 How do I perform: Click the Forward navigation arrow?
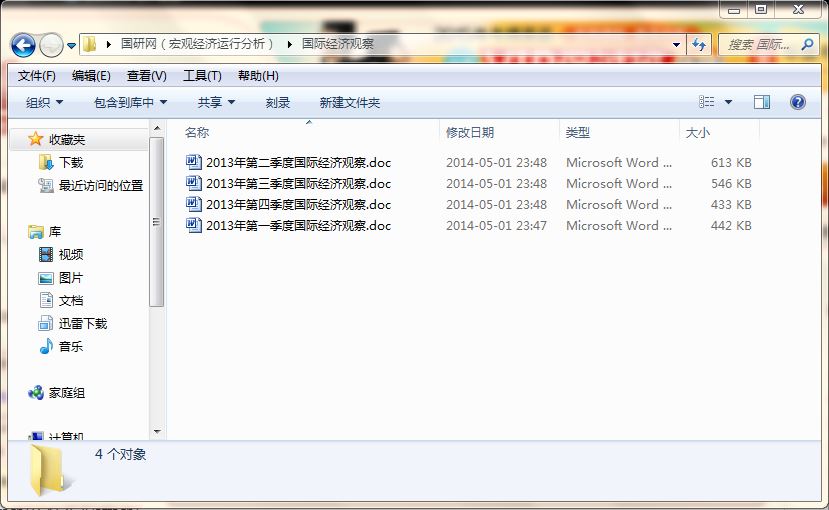pyautogui.click(x=51, y=45)
